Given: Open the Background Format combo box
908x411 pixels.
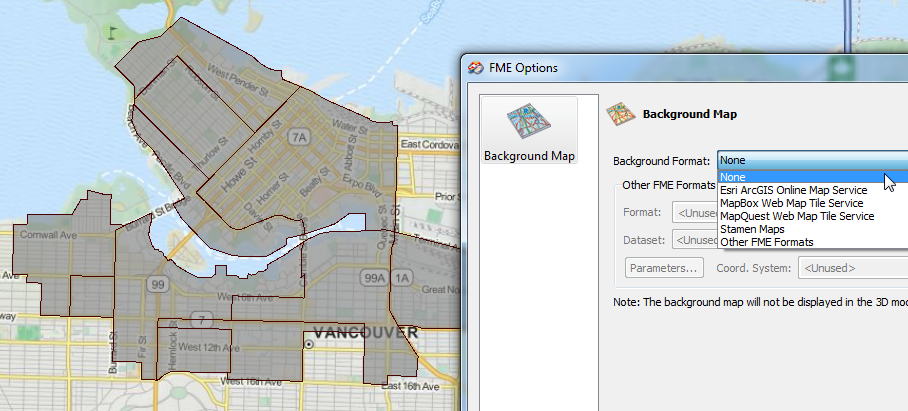Looking at the screenshot, I should (x=812, y=160).
